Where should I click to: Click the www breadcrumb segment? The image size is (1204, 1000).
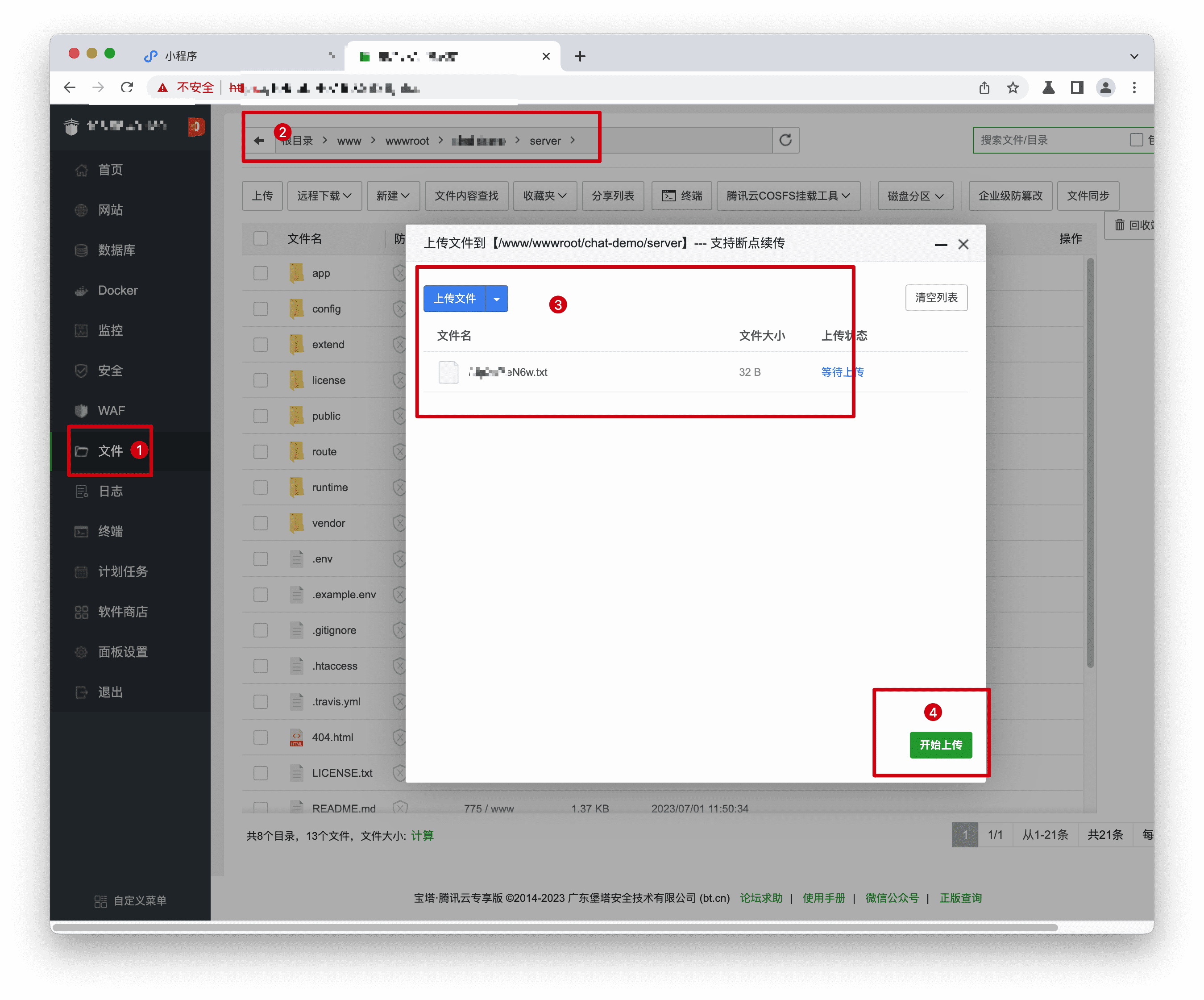349,141
